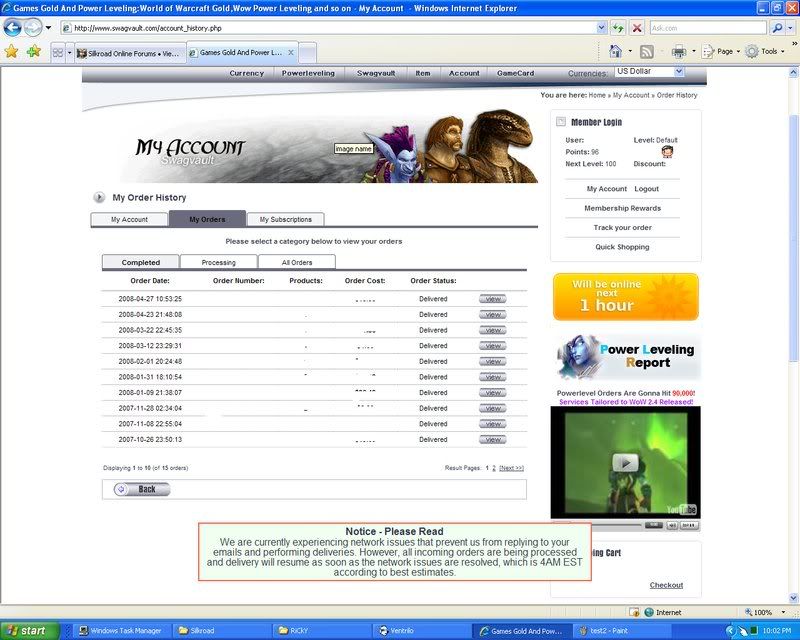Click the My Order History arrow icon
Screen dimensions: 800x640
point(99,197)
